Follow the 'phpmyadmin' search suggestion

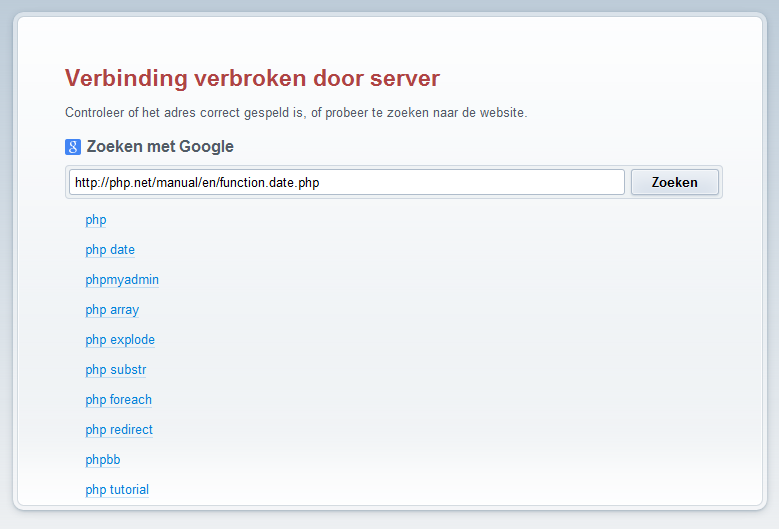[122, 280]
